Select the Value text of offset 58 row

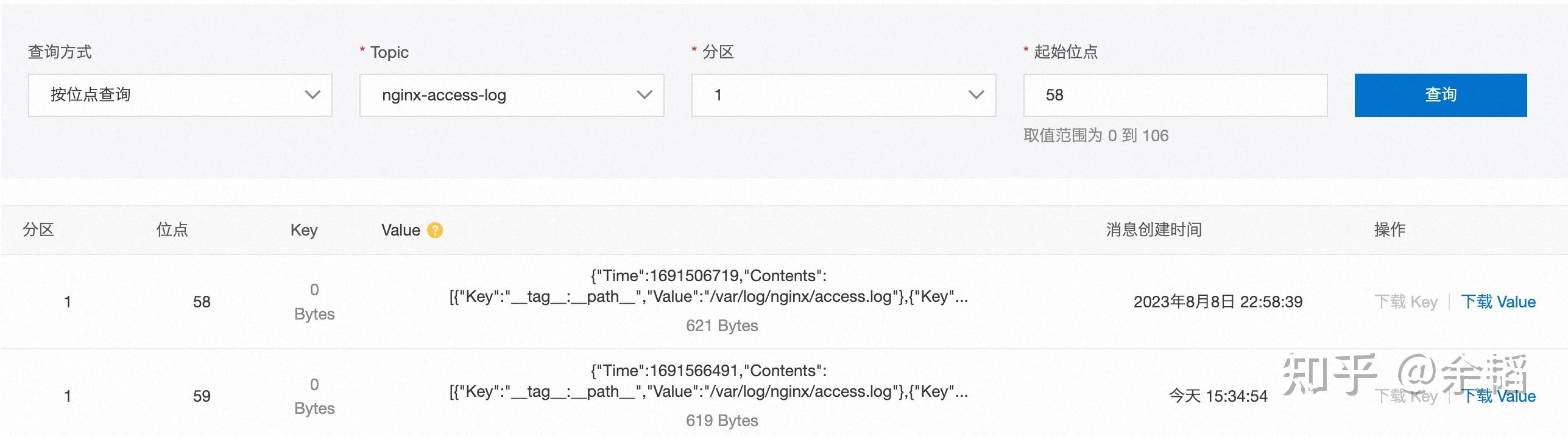click(x=708, y=286)
